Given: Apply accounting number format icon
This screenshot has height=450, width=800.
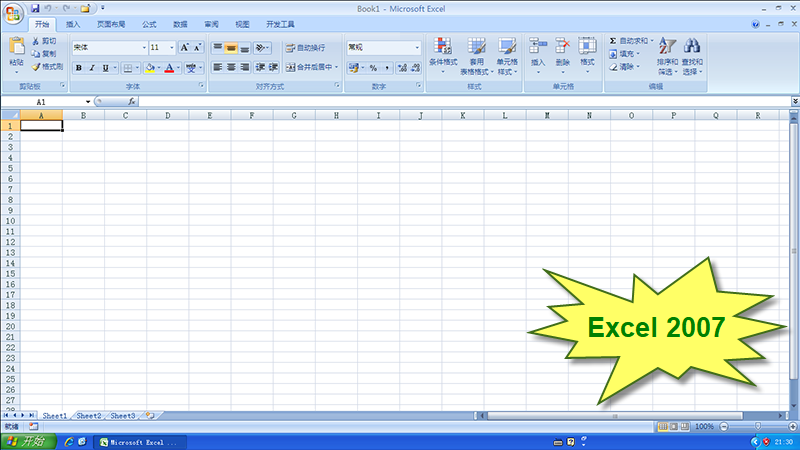Looking at the screenshot, I should 354,68.
